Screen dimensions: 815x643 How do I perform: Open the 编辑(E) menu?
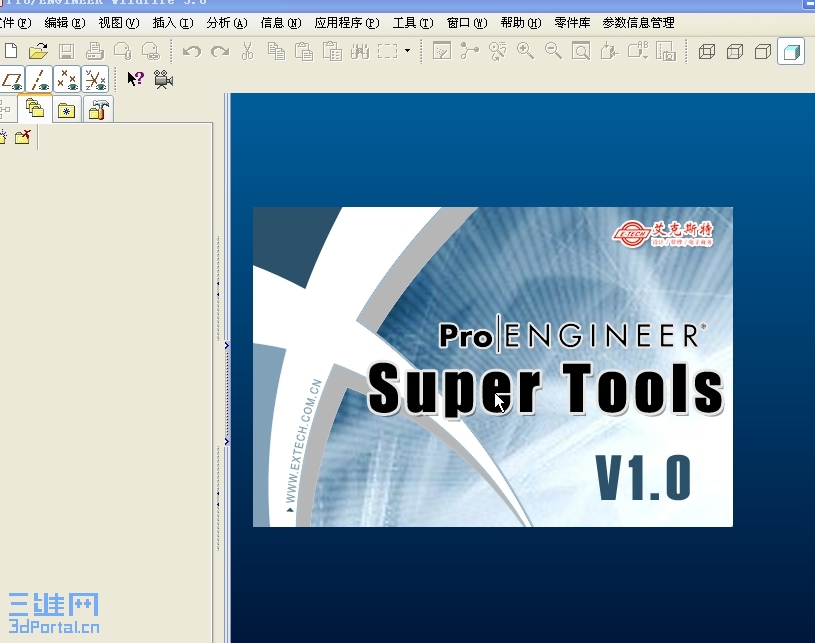65,23
